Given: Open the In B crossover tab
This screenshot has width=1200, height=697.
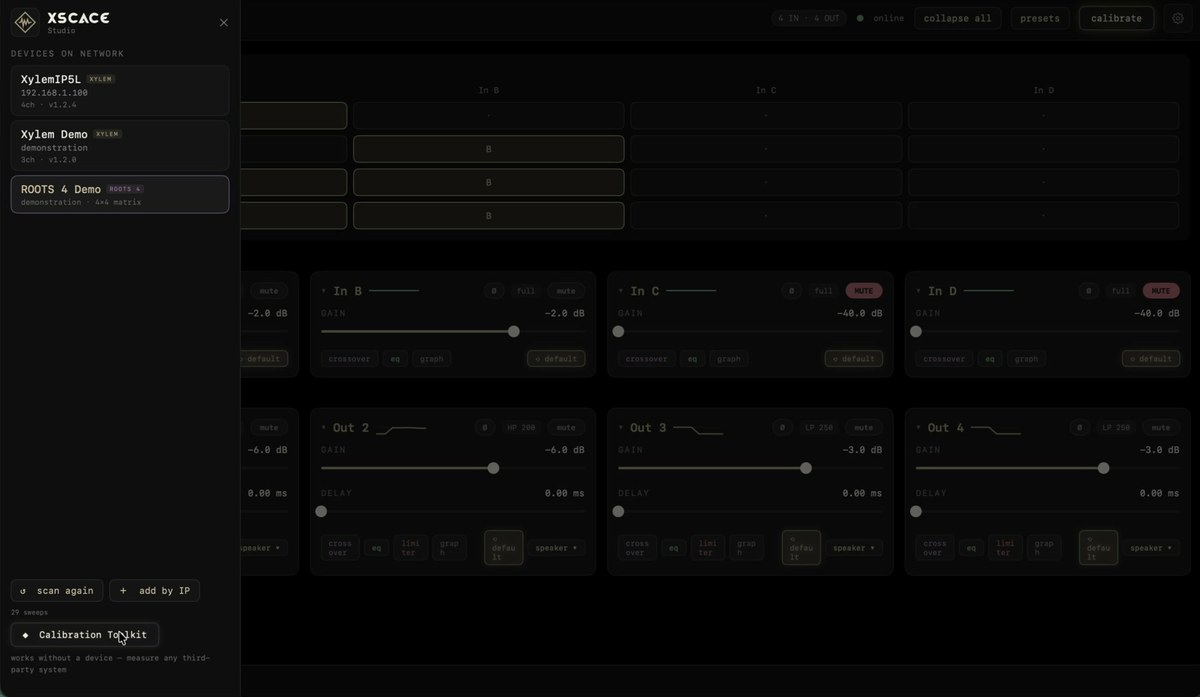Looking at the screenshot, I should pos(349,359).
